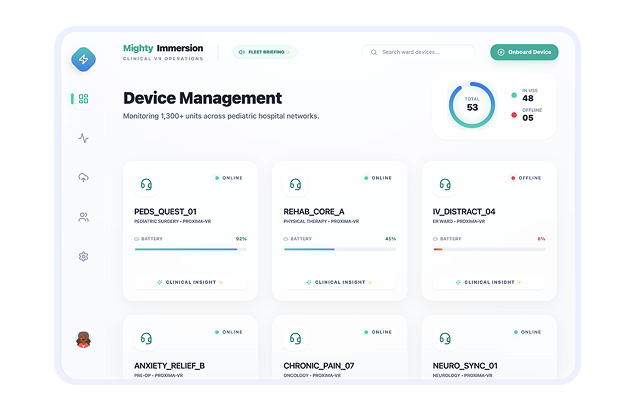Expand Clinical Insight on IV_DISTRACT_04
640x412 pixels.
(489, 282)
